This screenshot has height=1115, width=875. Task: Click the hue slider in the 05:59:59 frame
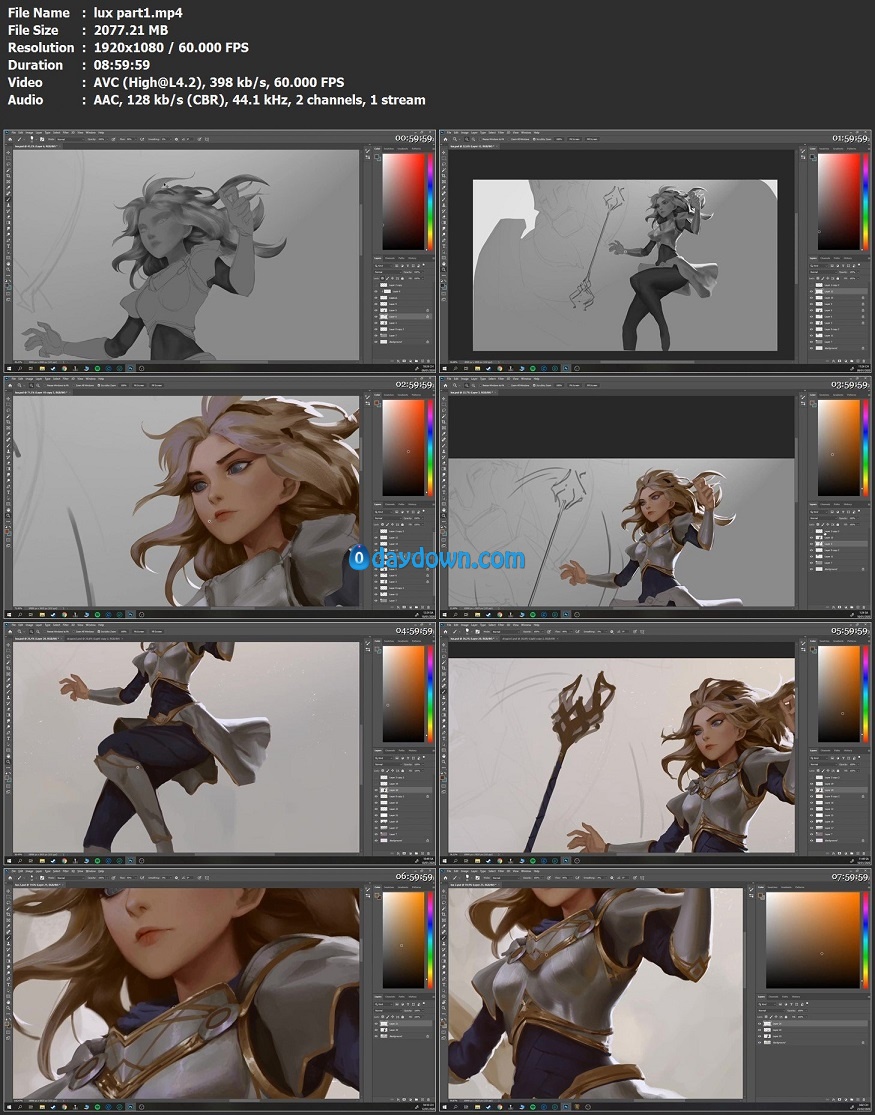(865, 694)
